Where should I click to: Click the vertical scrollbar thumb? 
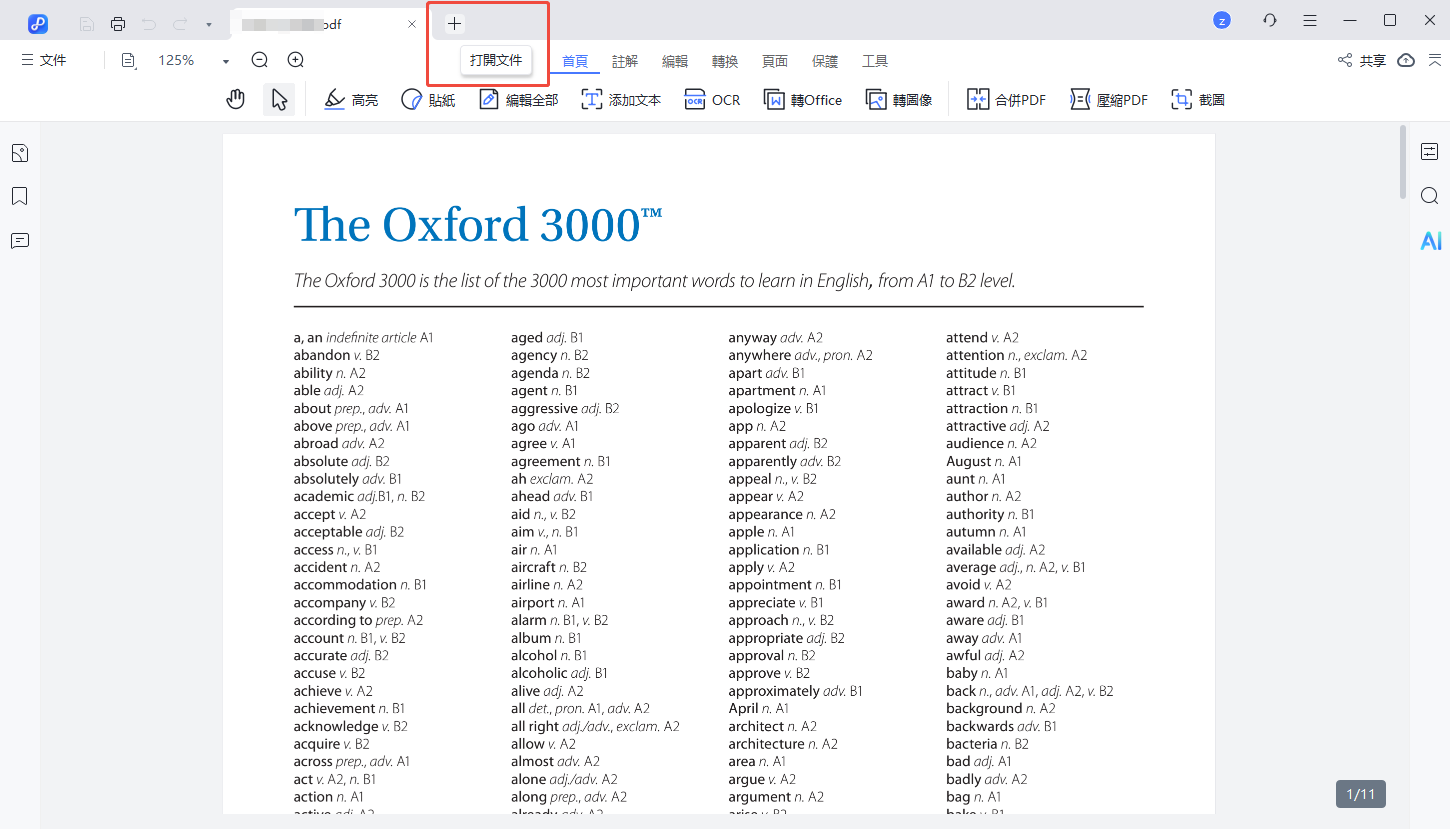tap(1403, 160)
